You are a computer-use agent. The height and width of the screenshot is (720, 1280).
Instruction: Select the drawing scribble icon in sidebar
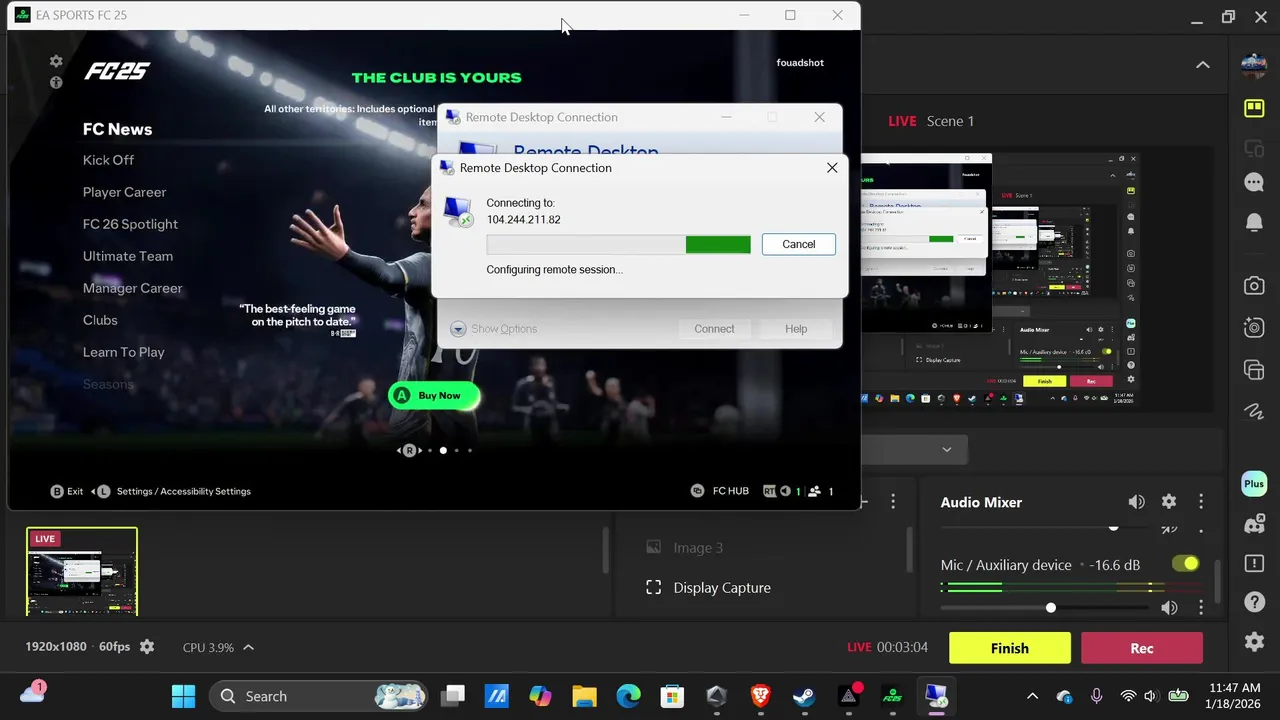pos(1254,411)
